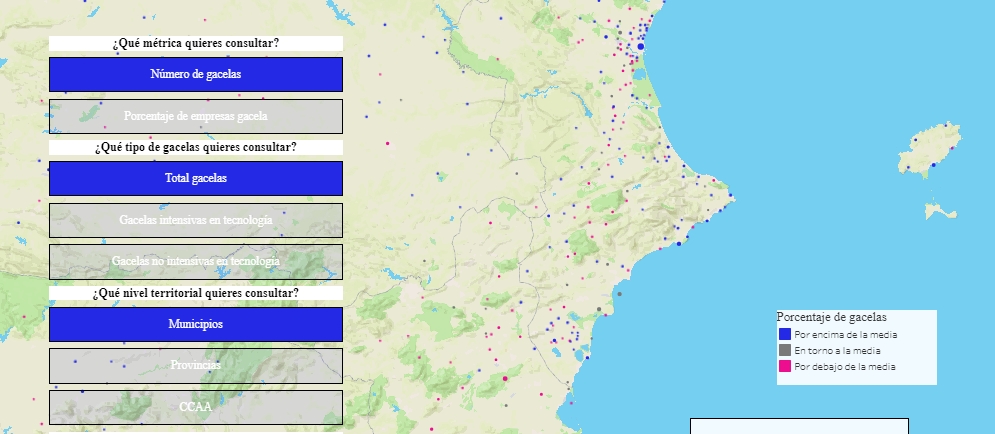Choose the Total gacelas type

point(196,179)
